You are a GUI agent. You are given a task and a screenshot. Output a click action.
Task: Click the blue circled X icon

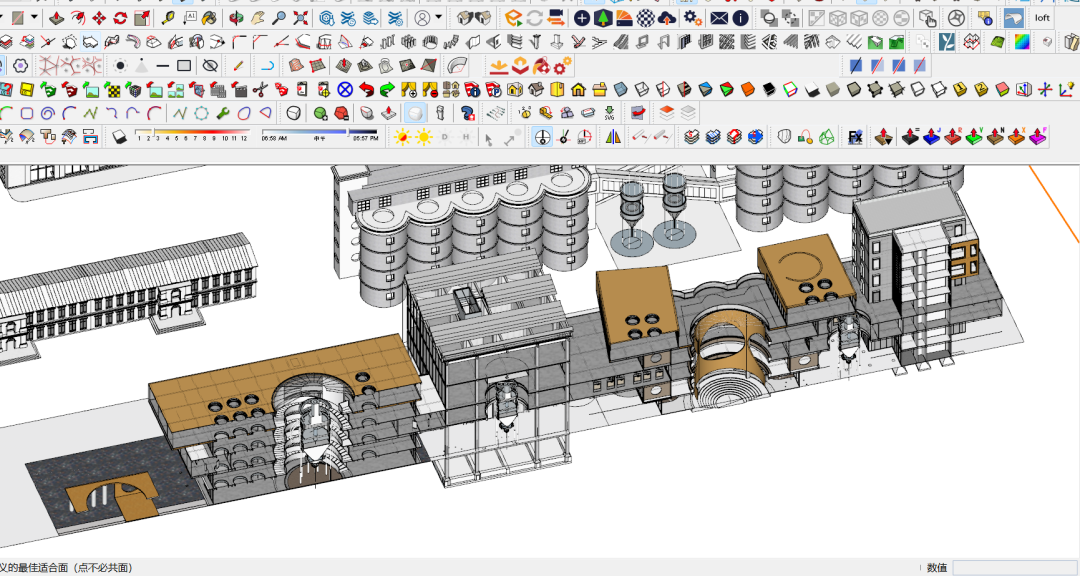click(345, 89)
